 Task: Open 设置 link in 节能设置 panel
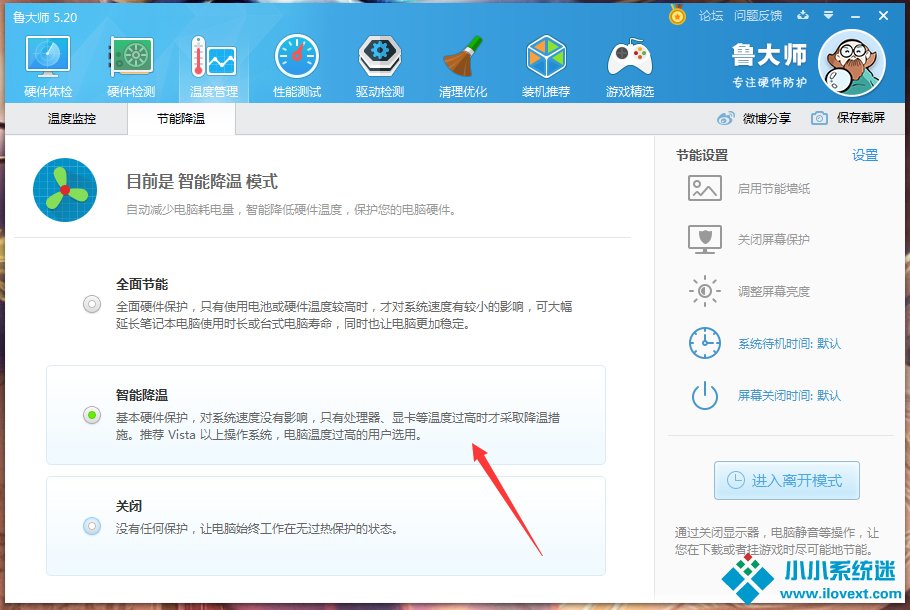tap(865, 155)
